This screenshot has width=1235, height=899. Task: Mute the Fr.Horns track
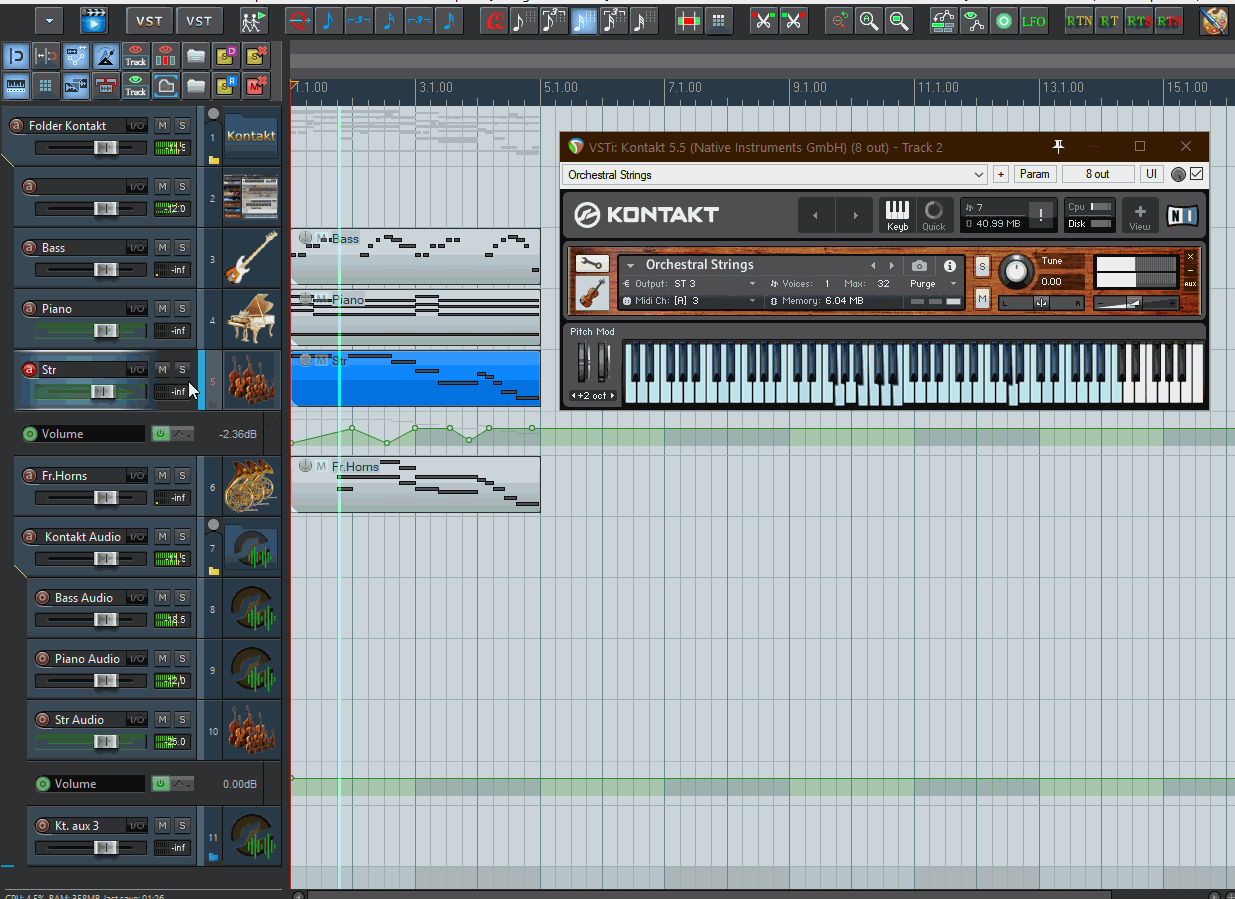coord(162,475)
